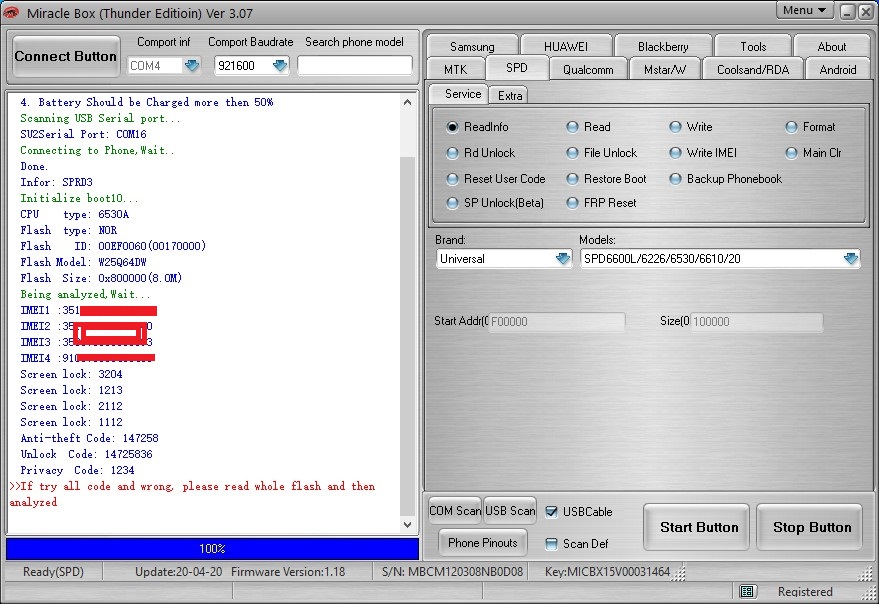Click the 'CPU type: 6530A' log line
This screenshot has height=604, width=879.
pyautogui.click(x=75, y=214)
